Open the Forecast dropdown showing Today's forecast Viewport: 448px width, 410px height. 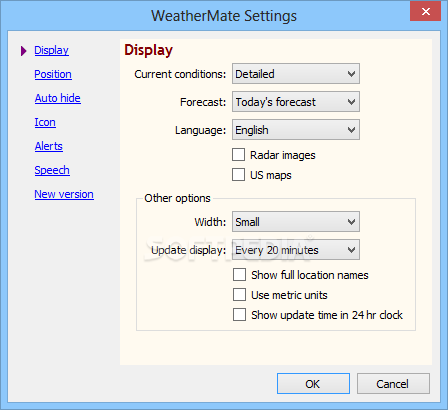(296, 102)
